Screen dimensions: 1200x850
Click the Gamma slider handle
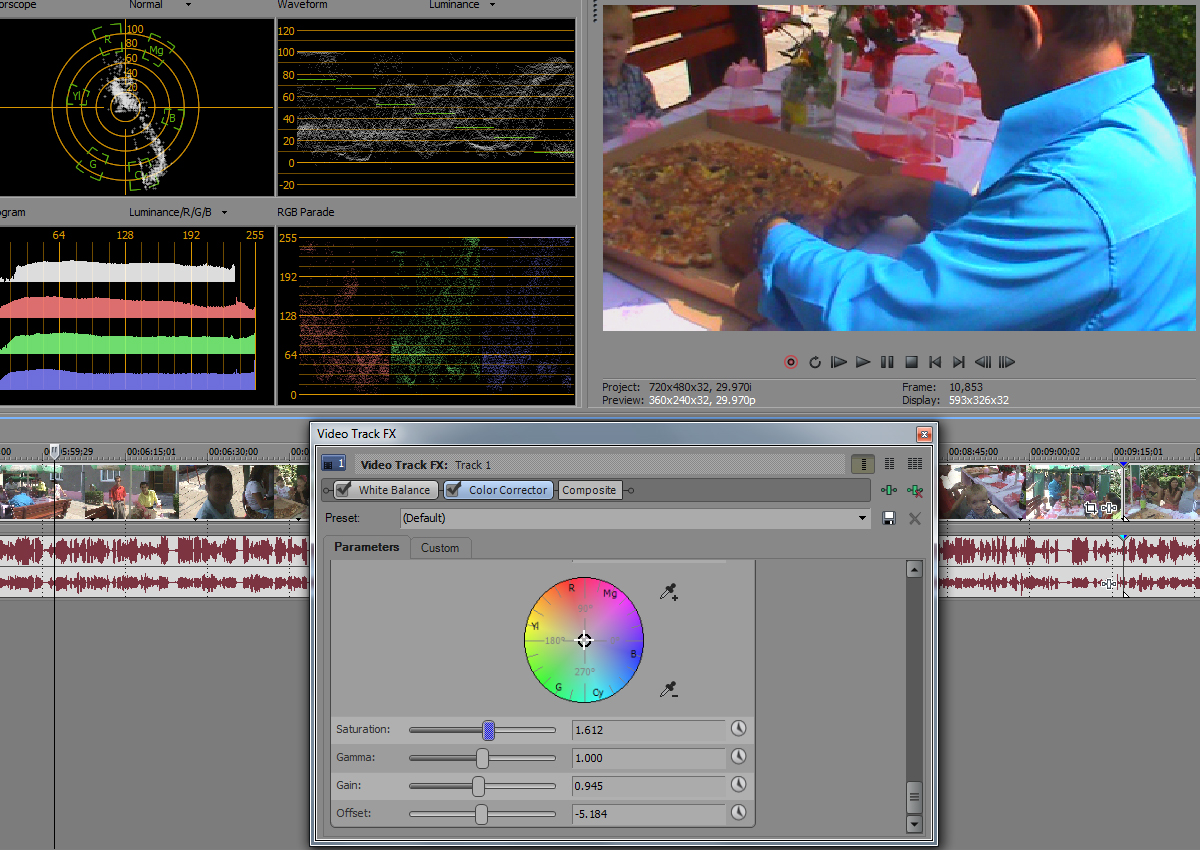pos(482,758)
